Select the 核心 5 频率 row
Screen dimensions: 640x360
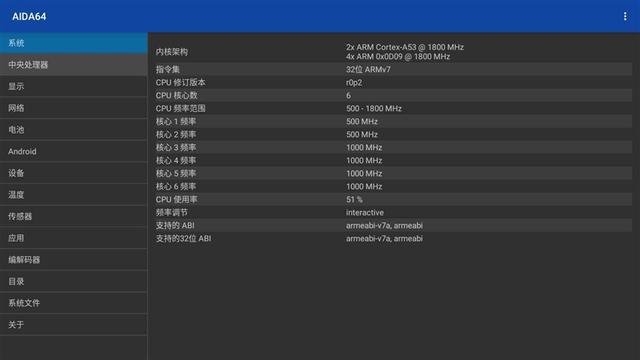point(393,173)
